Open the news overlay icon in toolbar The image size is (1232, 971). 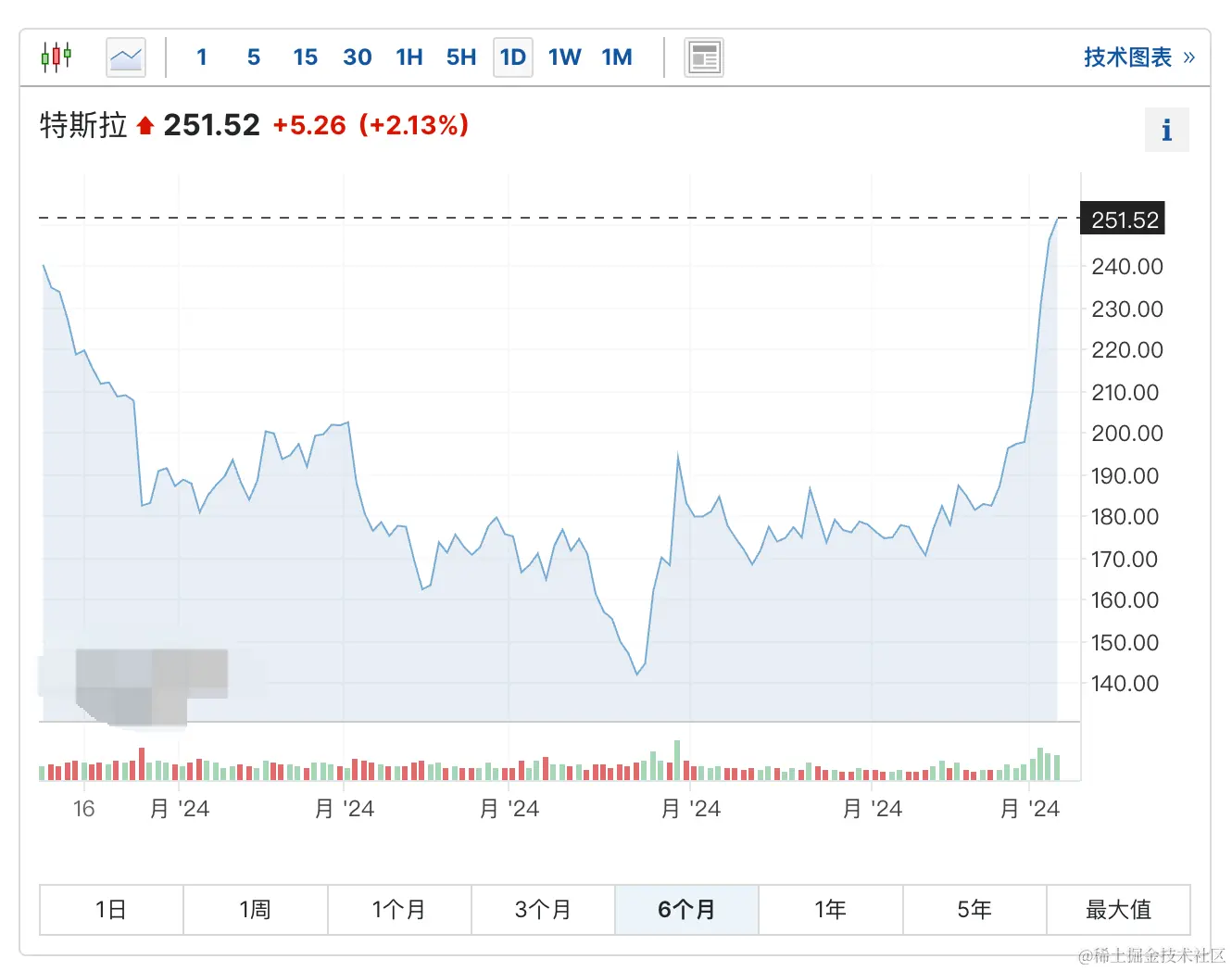(x=704, y=57)
